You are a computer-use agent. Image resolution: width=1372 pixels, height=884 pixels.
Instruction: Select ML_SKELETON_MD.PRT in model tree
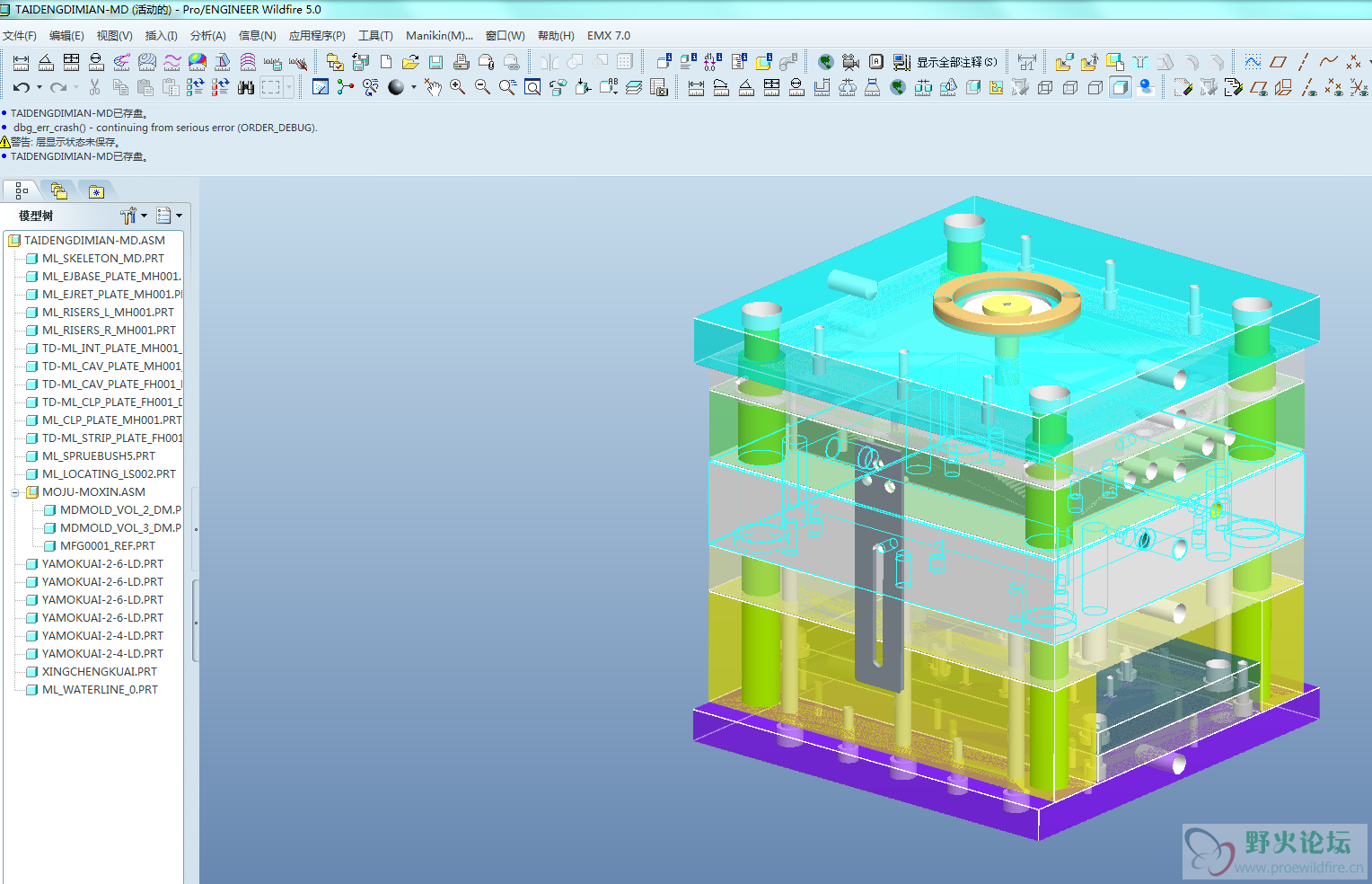[103, 259]
